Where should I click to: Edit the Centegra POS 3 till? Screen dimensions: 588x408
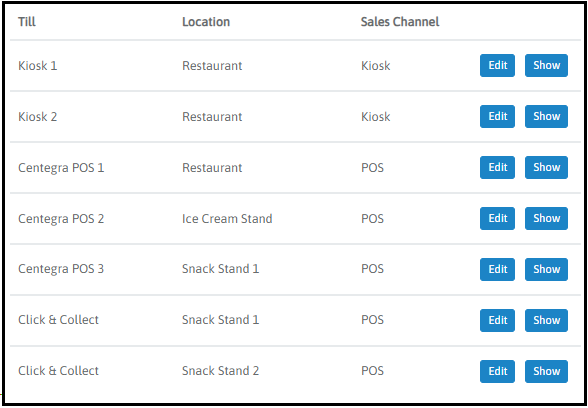[x=497, y=269]
